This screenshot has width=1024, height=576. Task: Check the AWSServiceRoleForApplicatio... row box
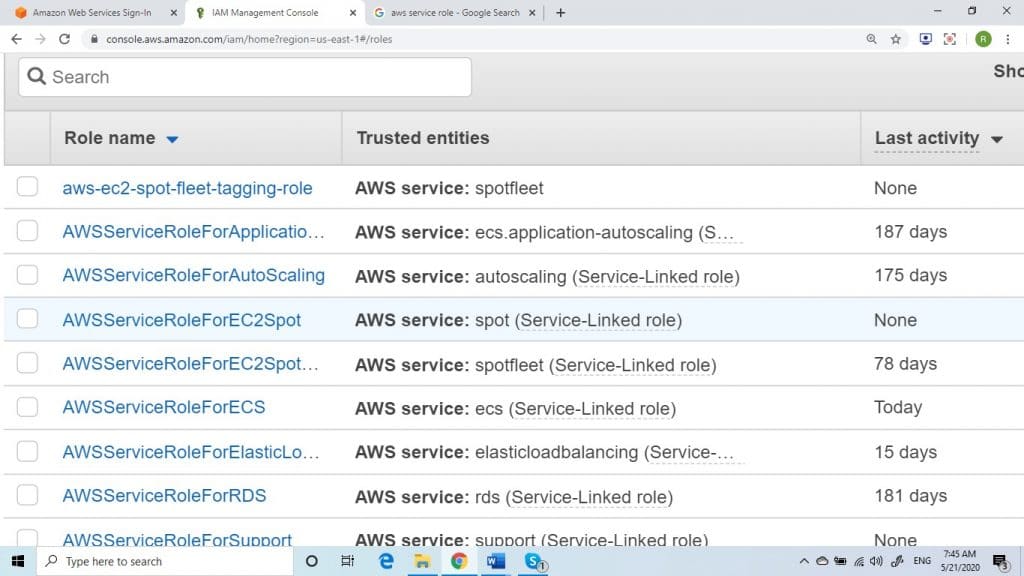[27, 231]
